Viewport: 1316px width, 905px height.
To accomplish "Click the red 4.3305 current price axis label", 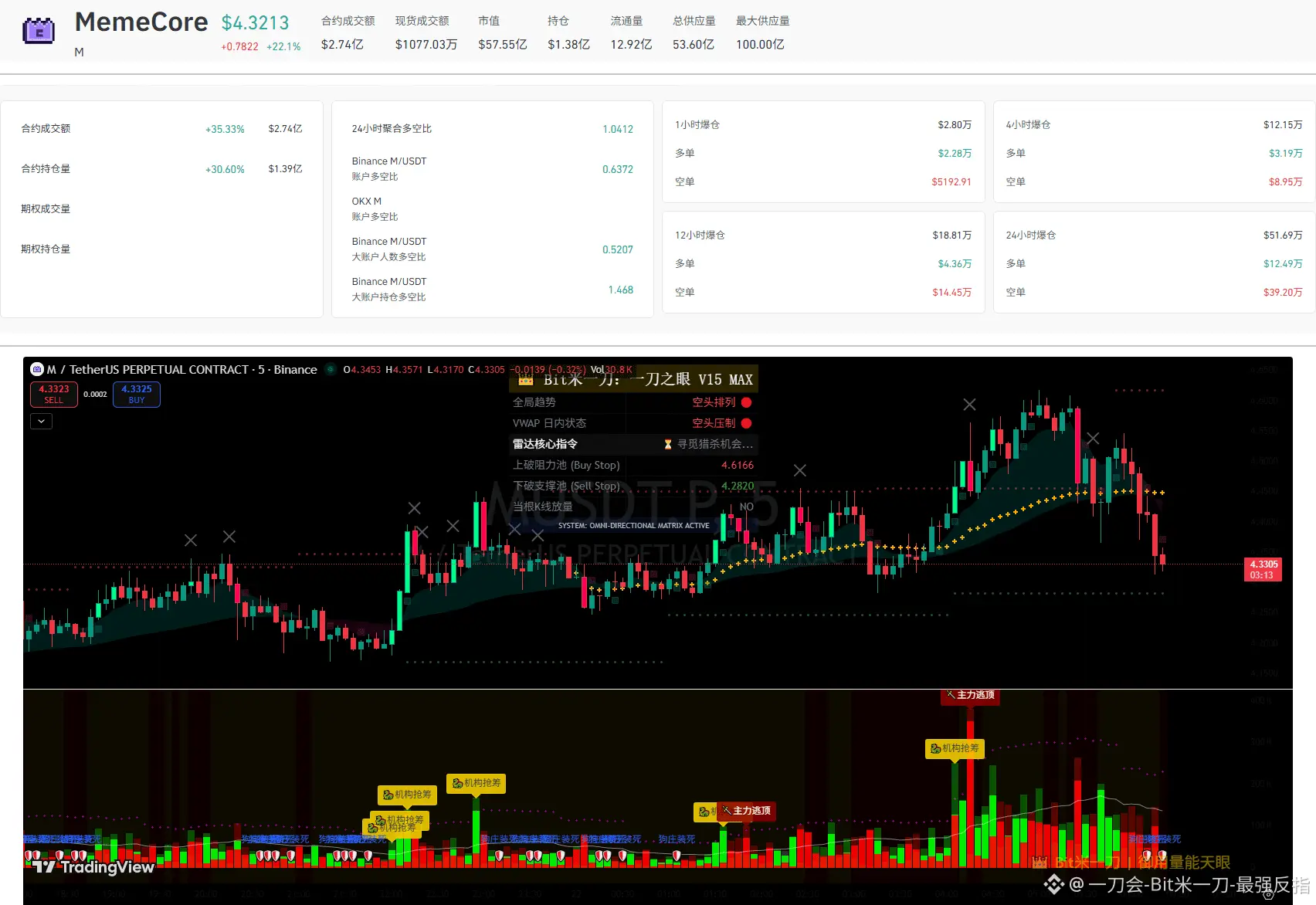I will click(1262, 569).
